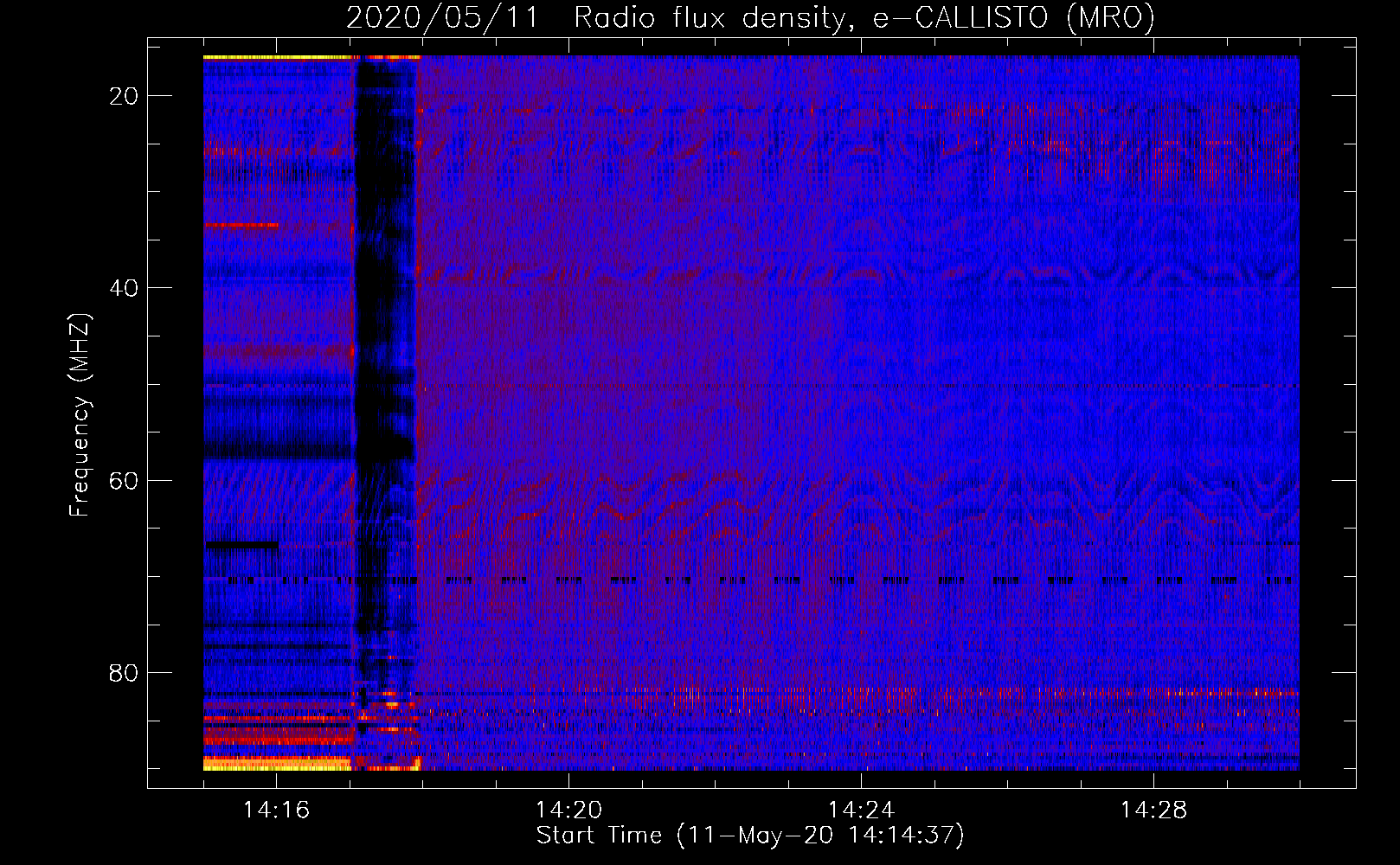1400x865 pixels.
Task: Click the plot title '2020/05/11 Radio flux density'
Action: [x=750, y=17]
